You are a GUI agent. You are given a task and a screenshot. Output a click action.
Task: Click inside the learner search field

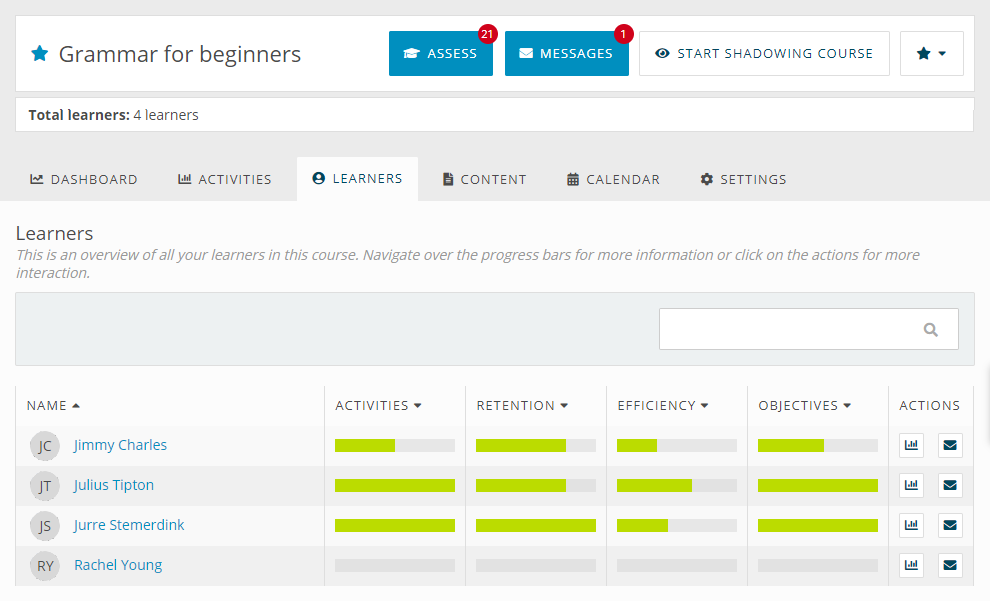tap(790, 328)
